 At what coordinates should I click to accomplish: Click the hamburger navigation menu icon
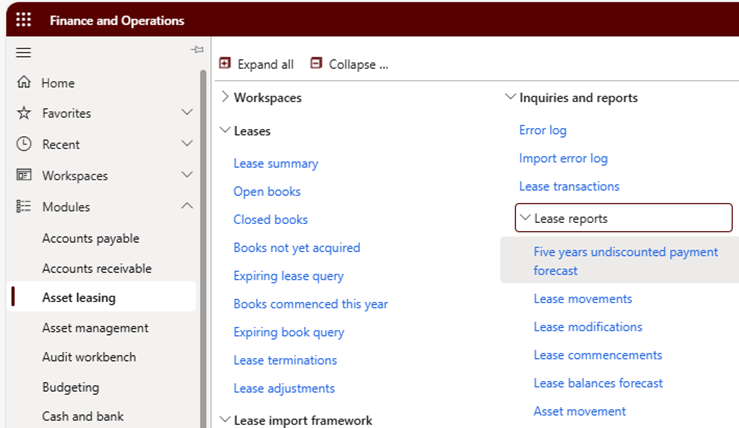tap(23, 52)
